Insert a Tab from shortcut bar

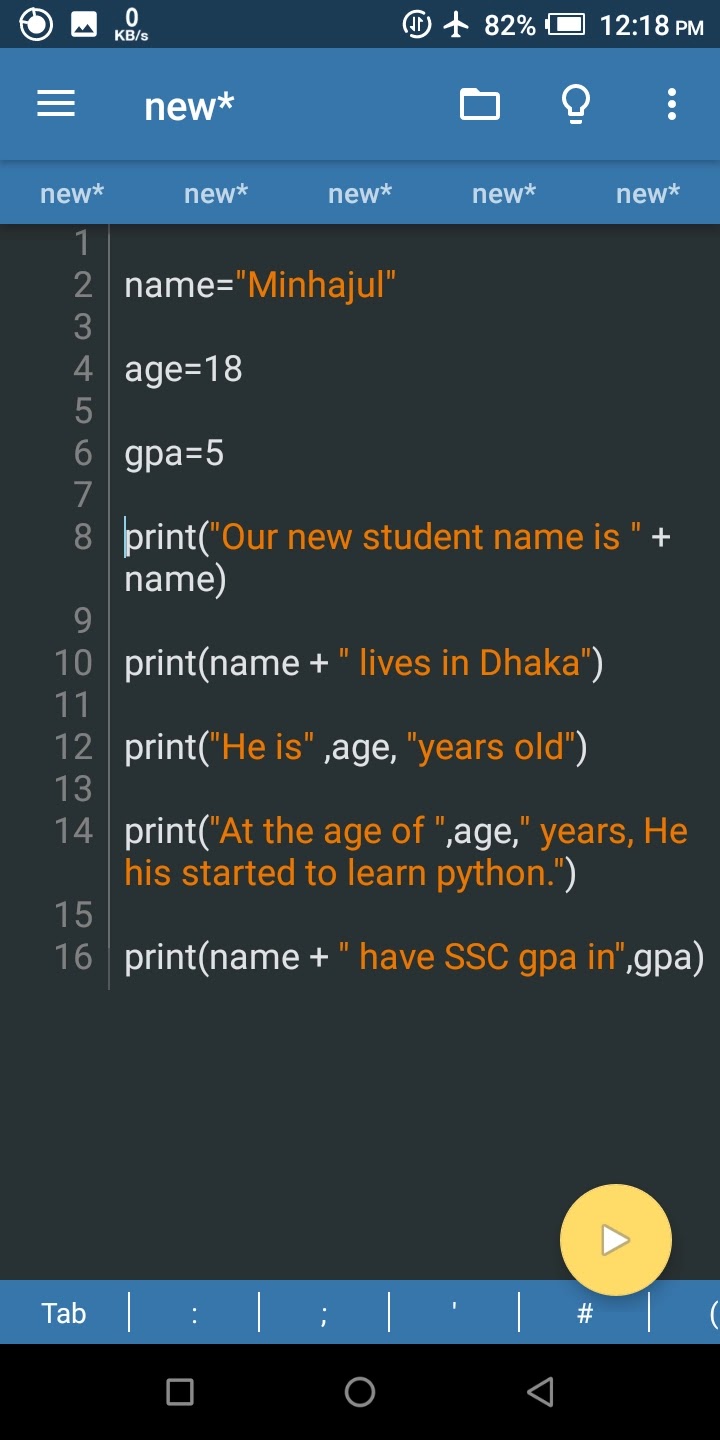[64, 1312]
